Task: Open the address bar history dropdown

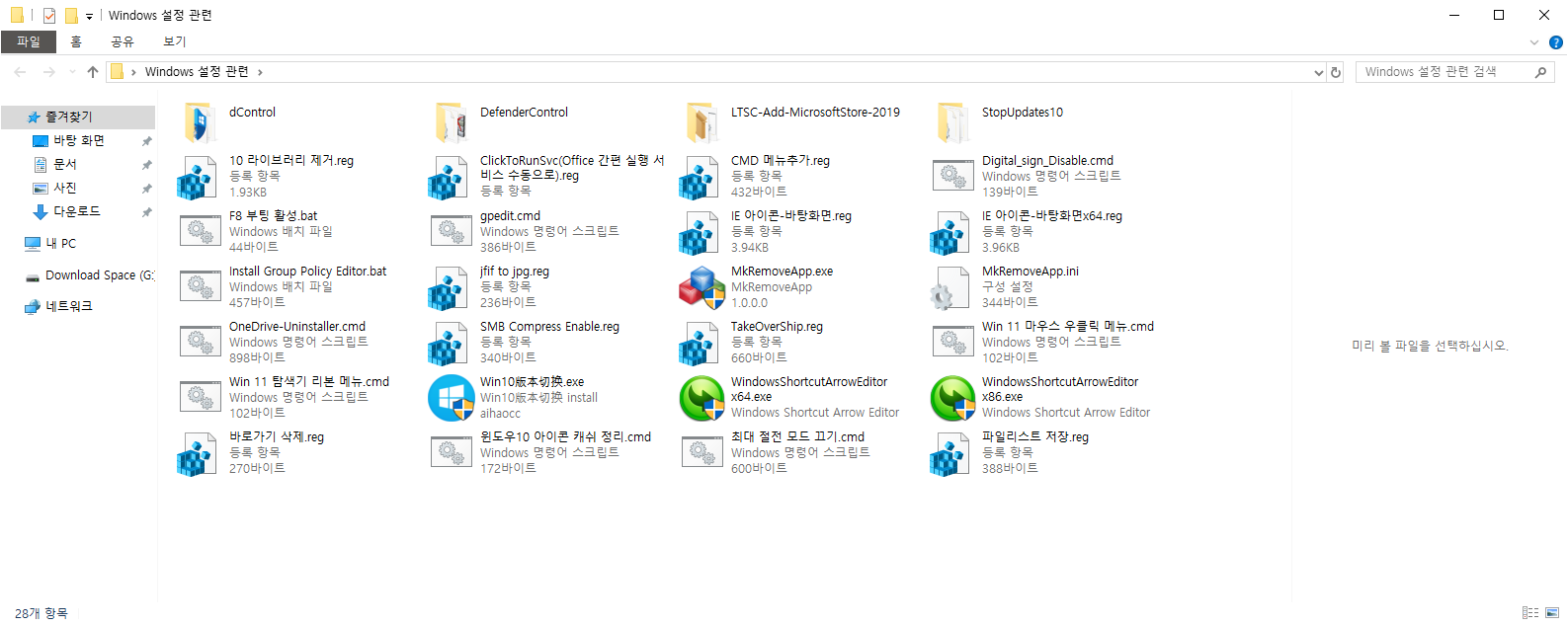Action: 1318,72
